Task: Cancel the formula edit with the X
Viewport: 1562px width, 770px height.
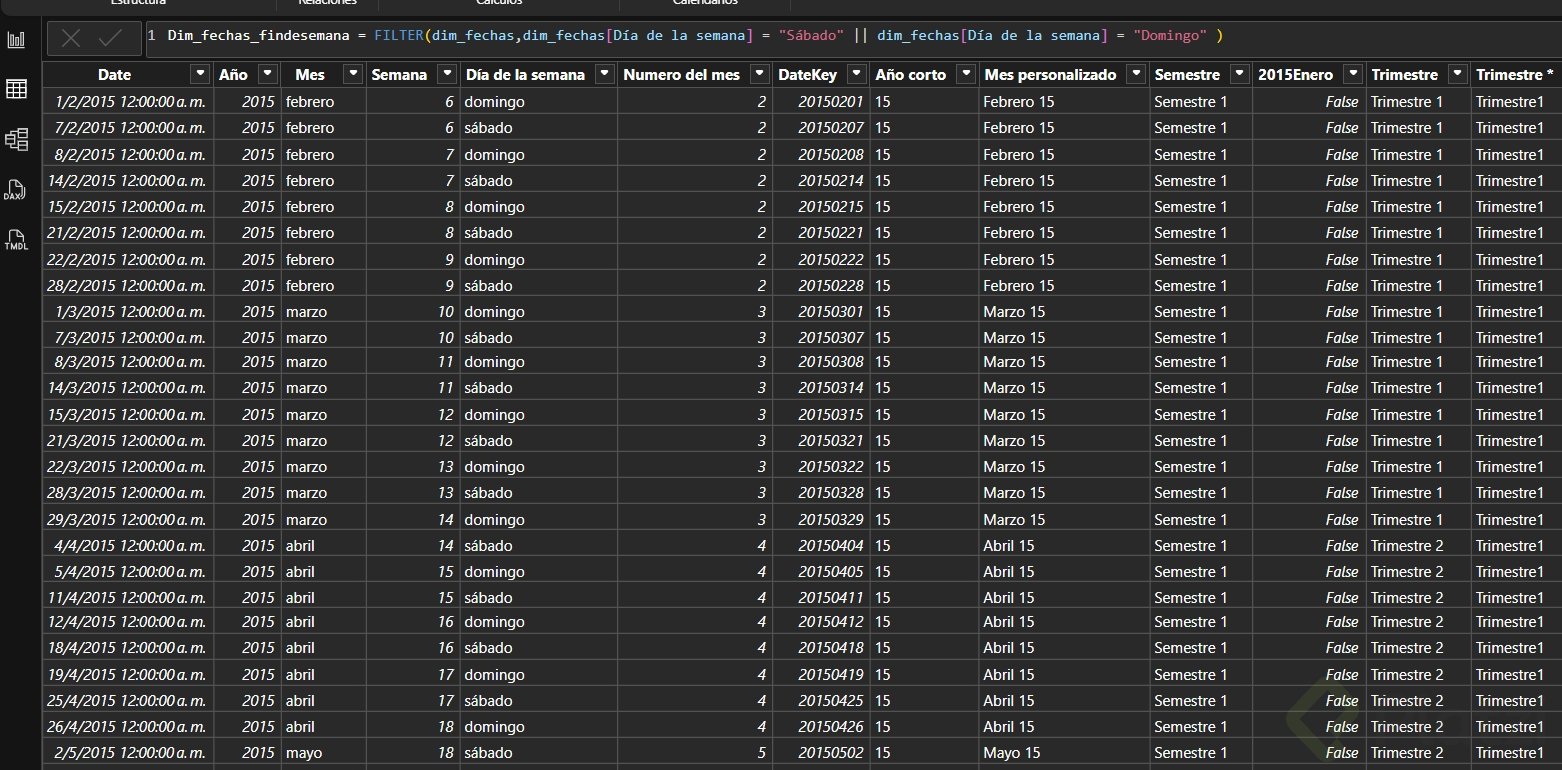Action: point(71,38)
